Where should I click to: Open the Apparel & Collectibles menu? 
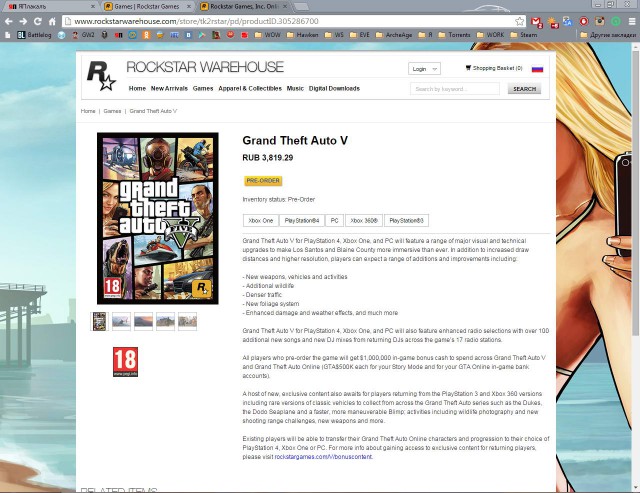250,89
